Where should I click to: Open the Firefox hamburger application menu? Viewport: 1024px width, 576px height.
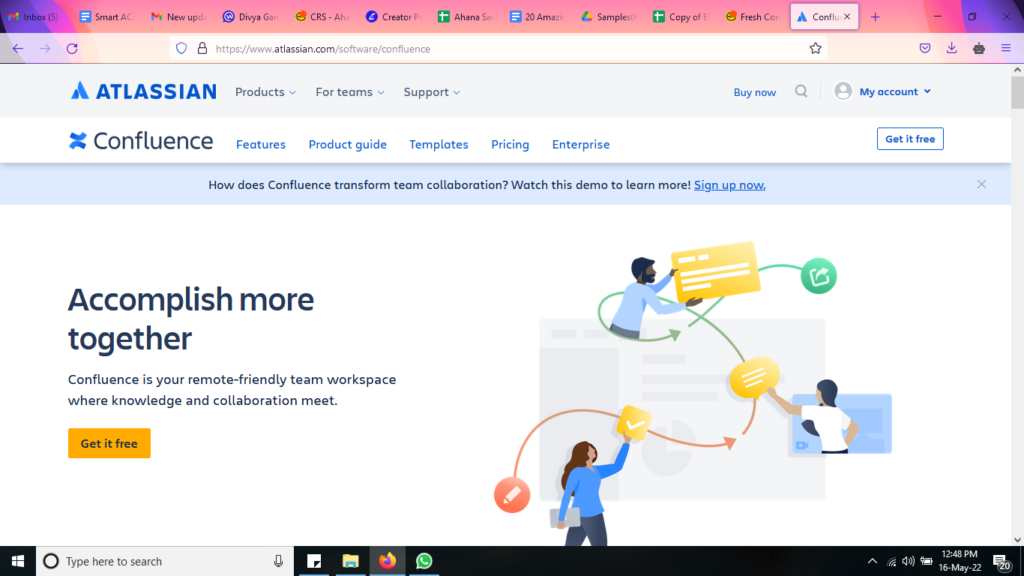1006,48
